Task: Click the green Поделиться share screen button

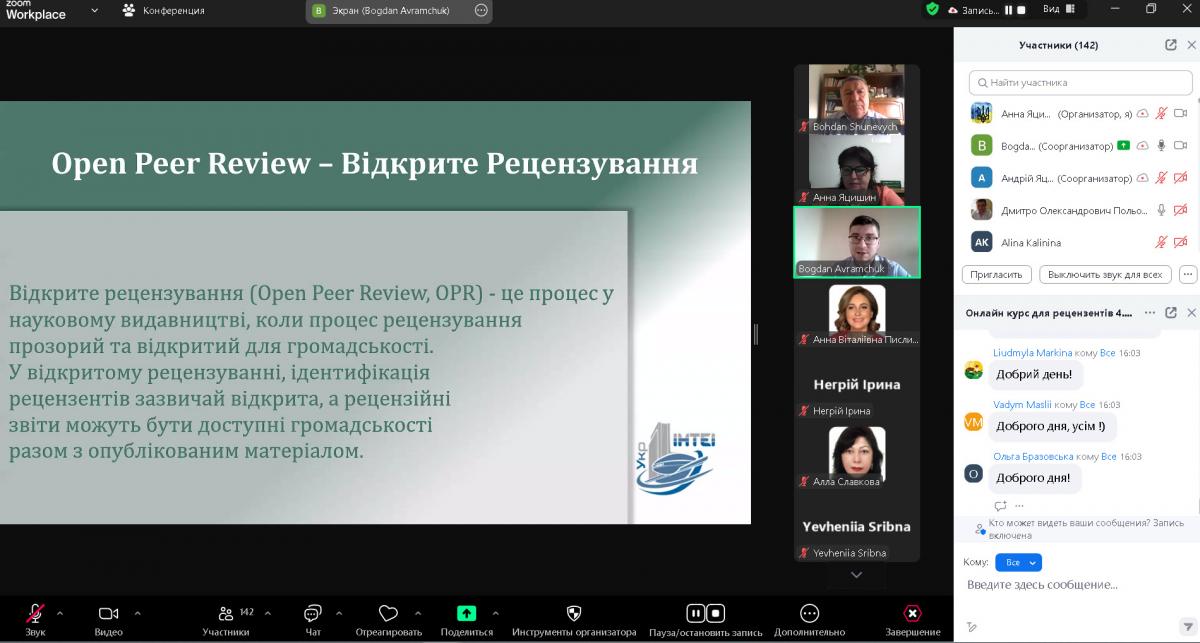Action: click(x=466, y=619)
